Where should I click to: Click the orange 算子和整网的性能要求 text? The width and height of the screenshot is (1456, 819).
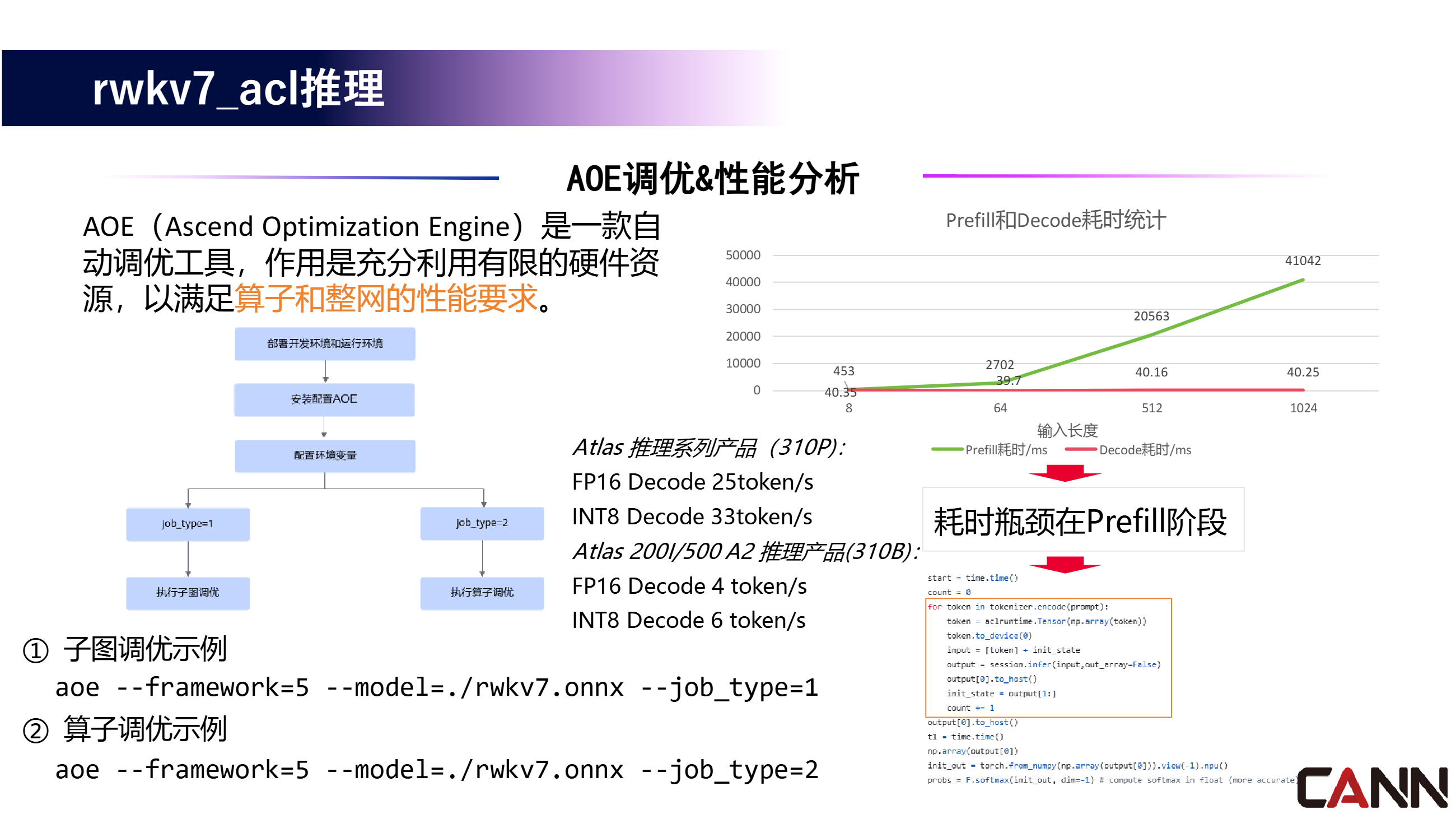[385, 299]
